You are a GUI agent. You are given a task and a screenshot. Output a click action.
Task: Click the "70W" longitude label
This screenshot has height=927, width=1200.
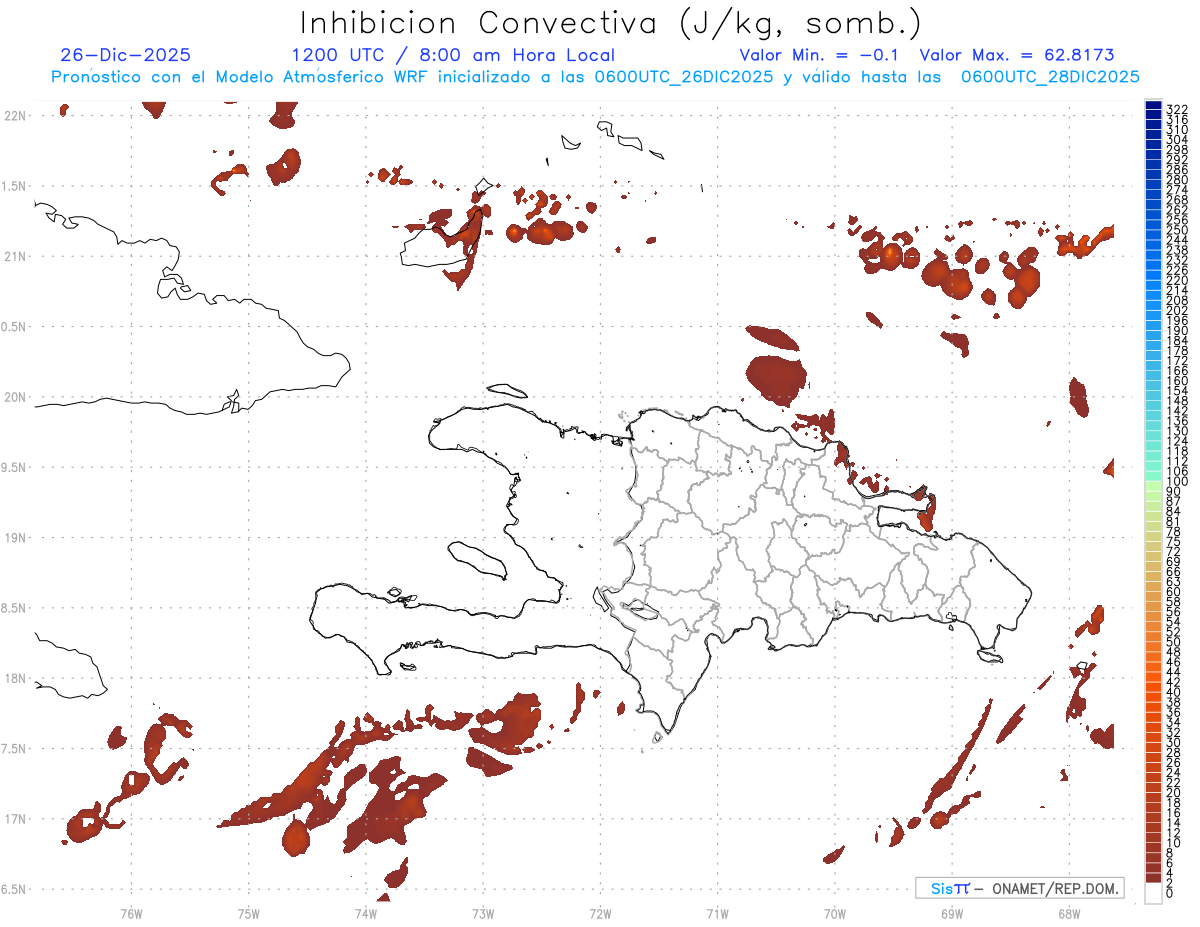tap(834, 913)
